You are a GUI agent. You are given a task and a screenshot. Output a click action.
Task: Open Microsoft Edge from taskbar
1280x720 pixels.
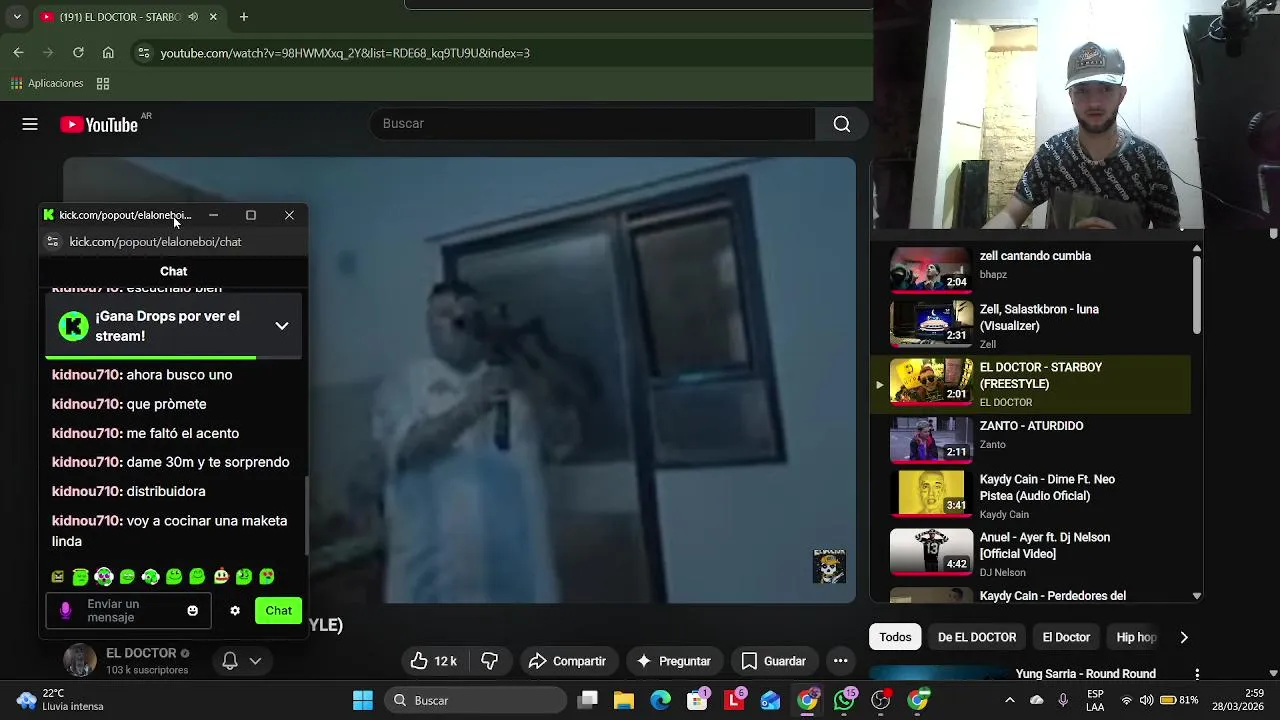tap(661, 700)
